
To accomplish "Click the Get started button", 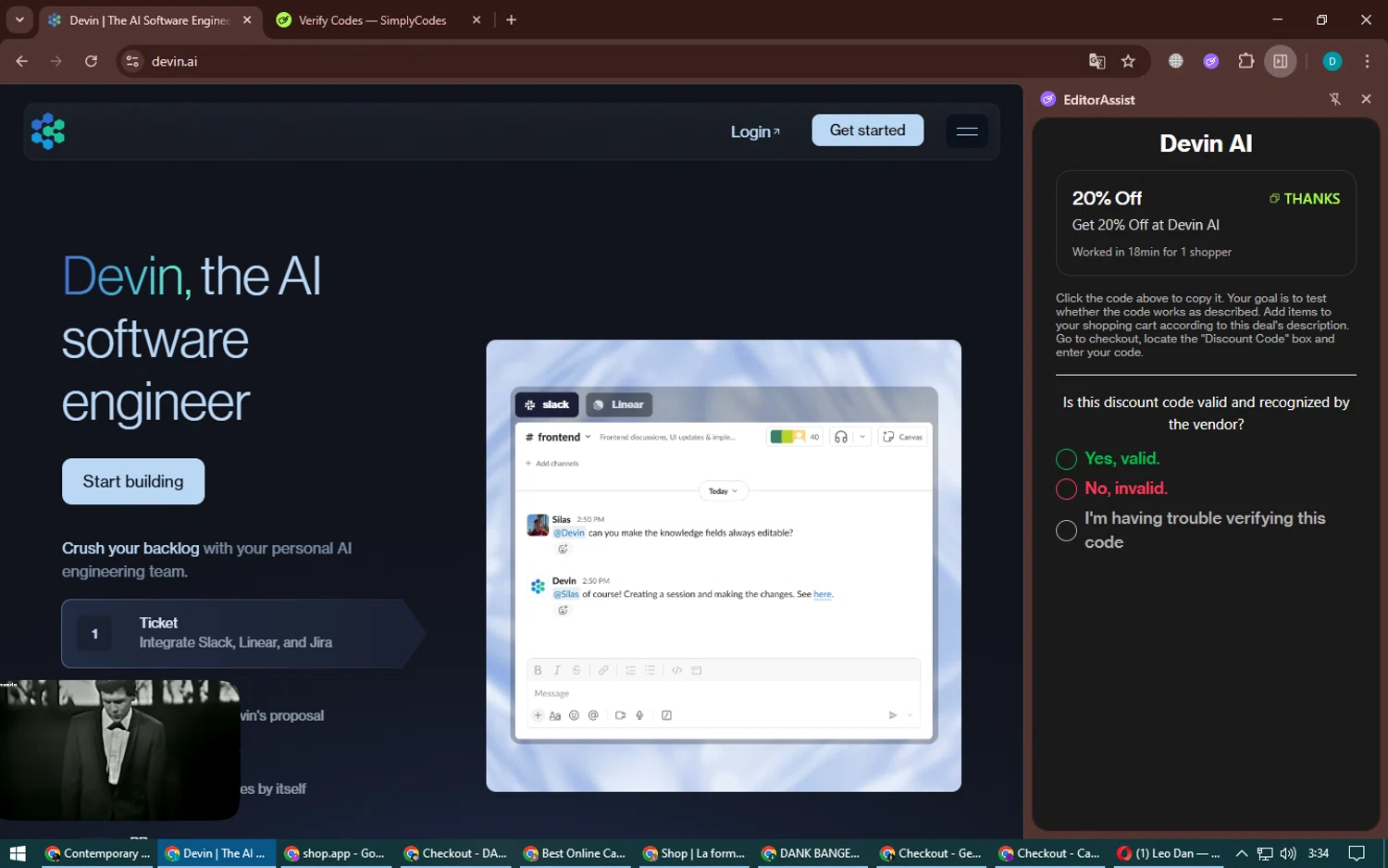I will 867,130.
